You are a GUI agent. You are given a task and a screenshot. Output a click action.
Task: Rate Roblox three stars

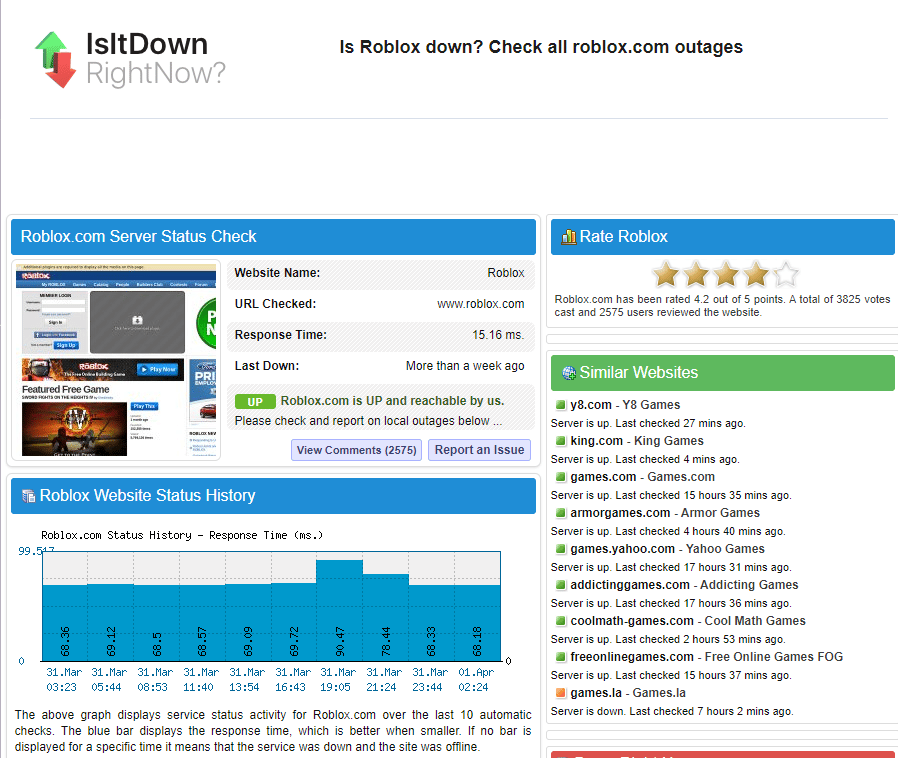point(726,274)
